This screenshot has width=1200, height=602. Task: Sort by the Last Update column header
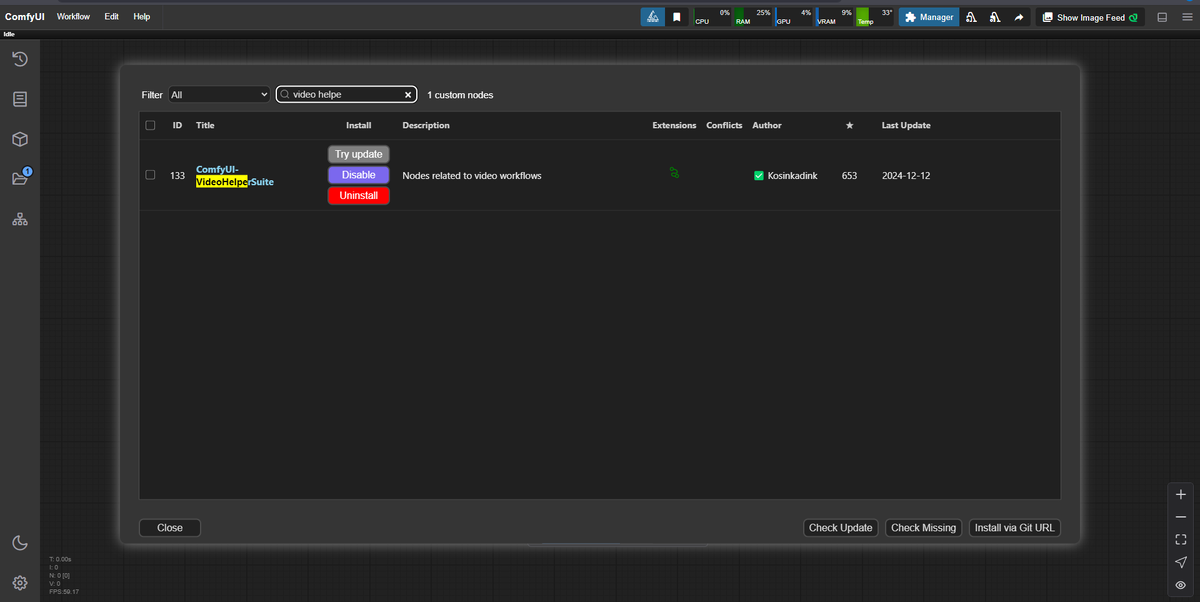[x=906, y=125]
